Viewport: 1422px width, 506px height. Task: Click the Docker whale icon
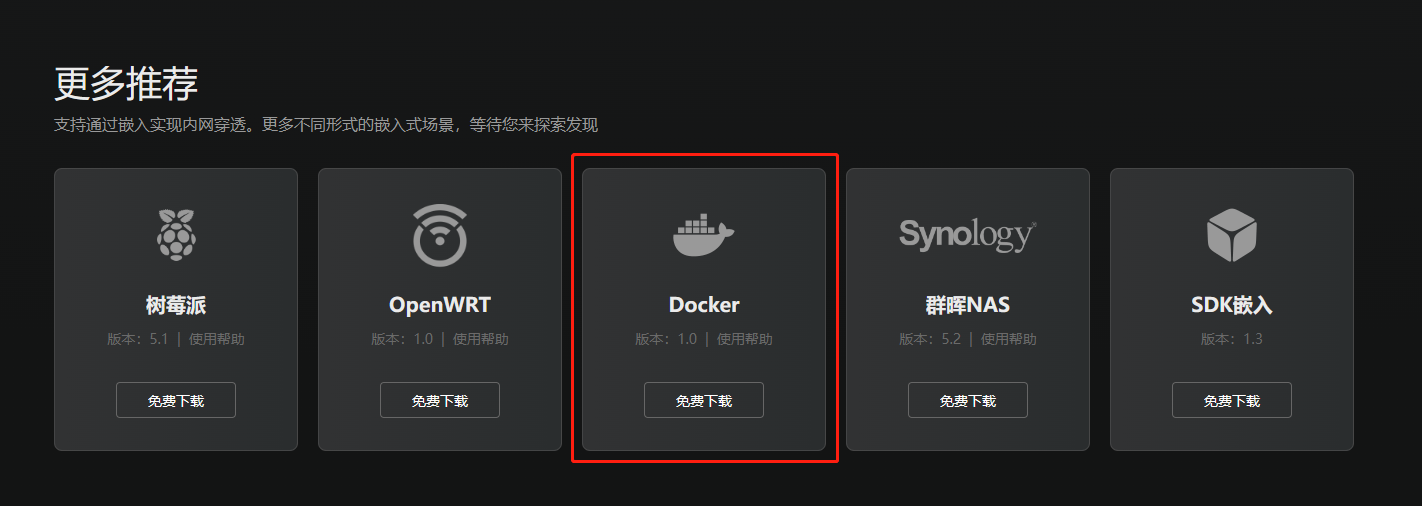(x=703, y=235)
